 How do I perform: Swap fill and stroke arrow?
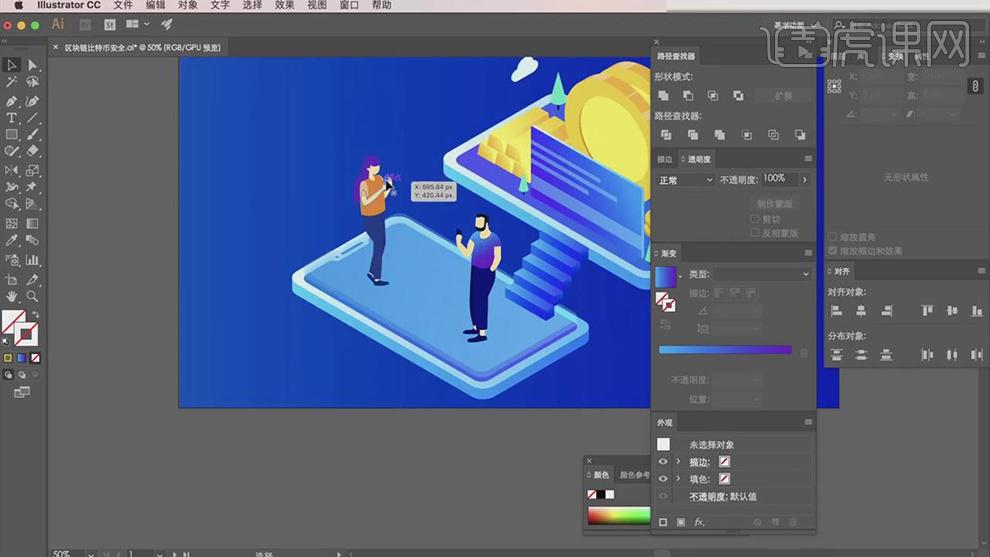35,314
